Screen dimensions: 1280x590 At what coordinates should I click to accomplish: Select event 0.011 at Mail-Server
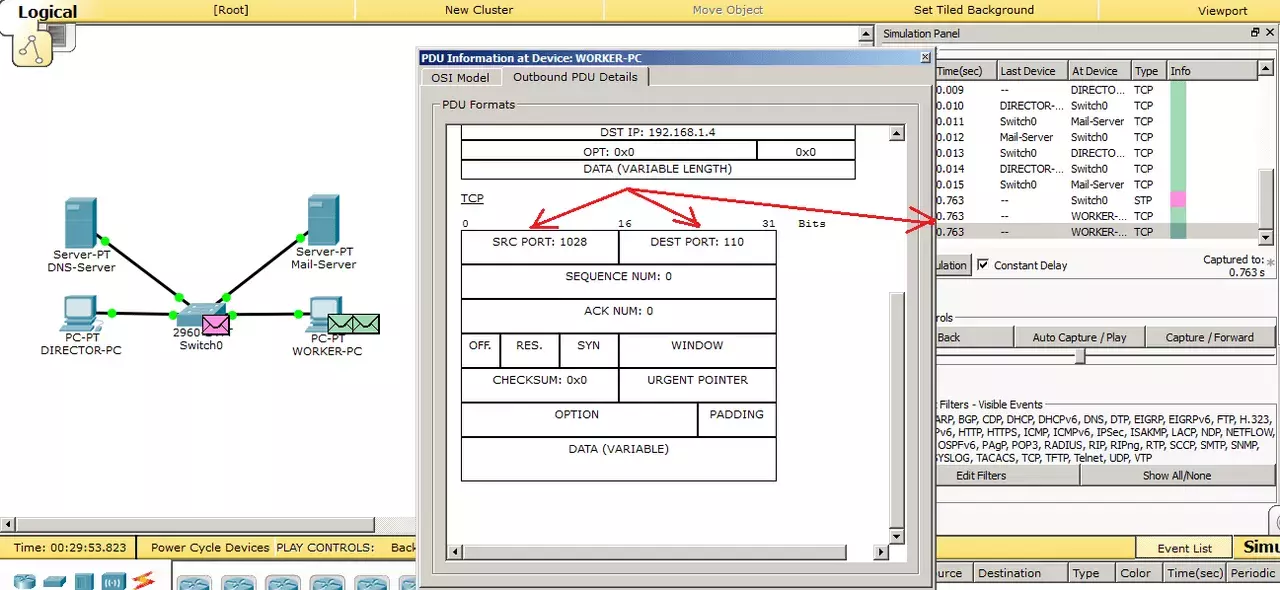coord(1096,121)
